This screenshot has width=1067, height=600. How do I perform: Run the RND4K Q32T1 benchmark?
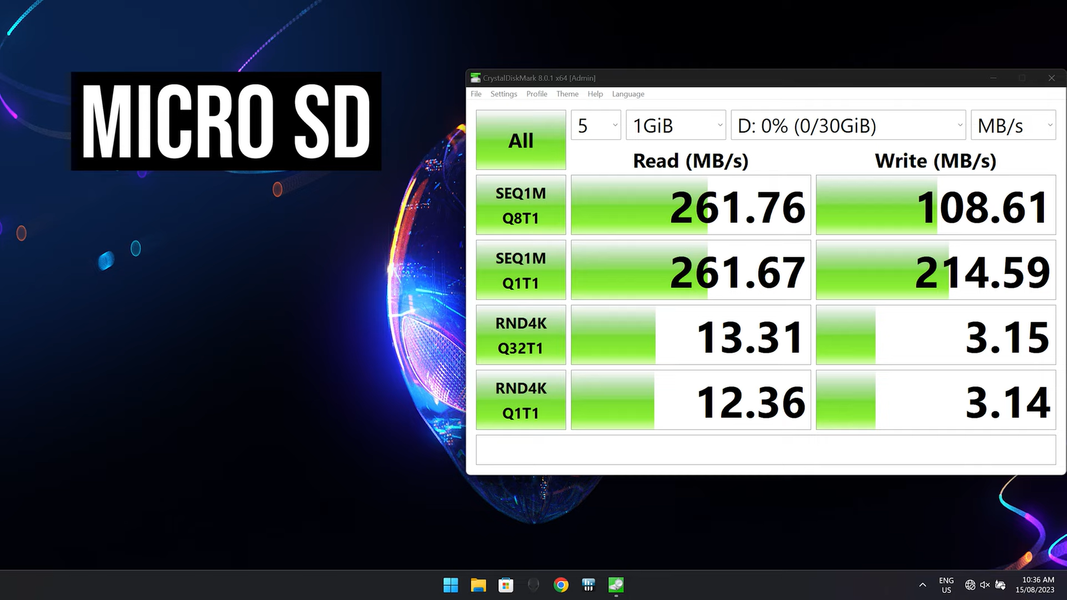point(521,335)
